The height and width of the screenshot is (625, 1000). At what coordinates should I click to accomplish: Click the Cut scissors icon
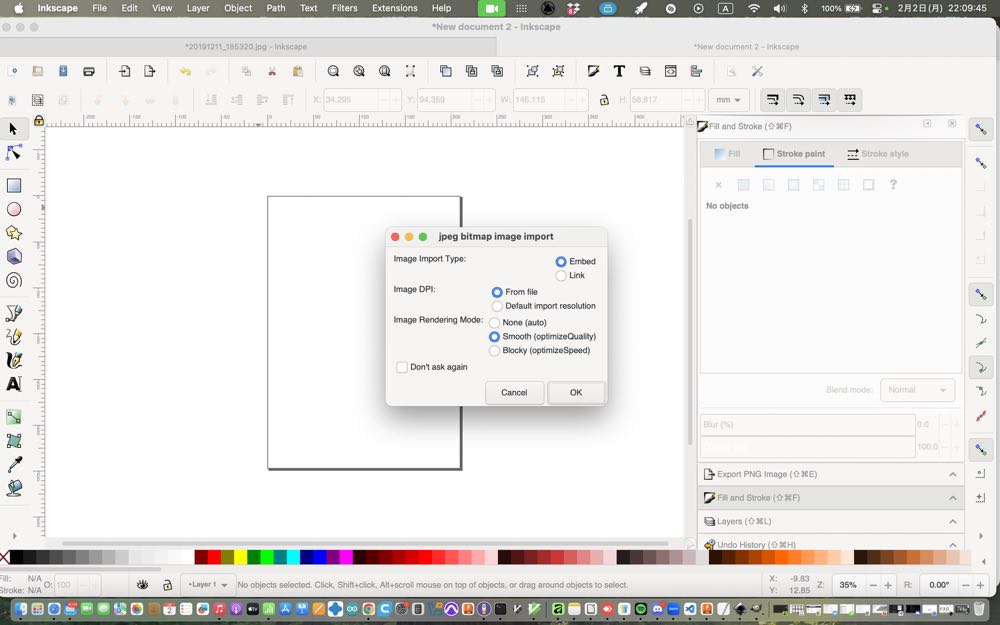point(272,71)
